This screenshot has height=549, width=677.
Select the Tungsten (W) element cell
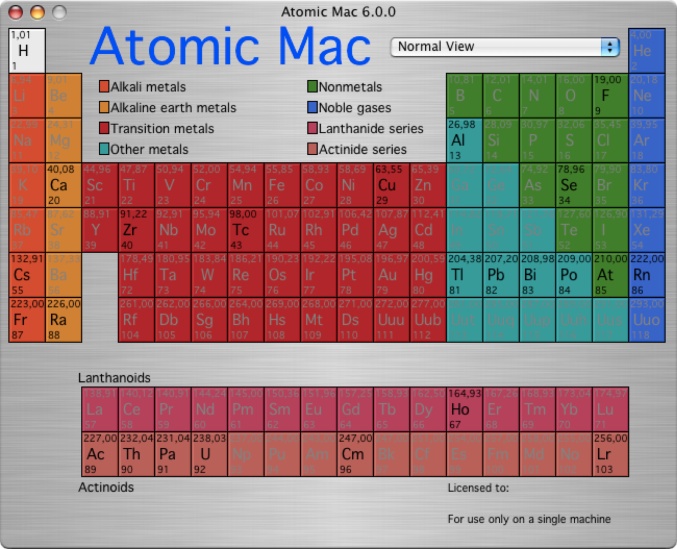(209, 275)
